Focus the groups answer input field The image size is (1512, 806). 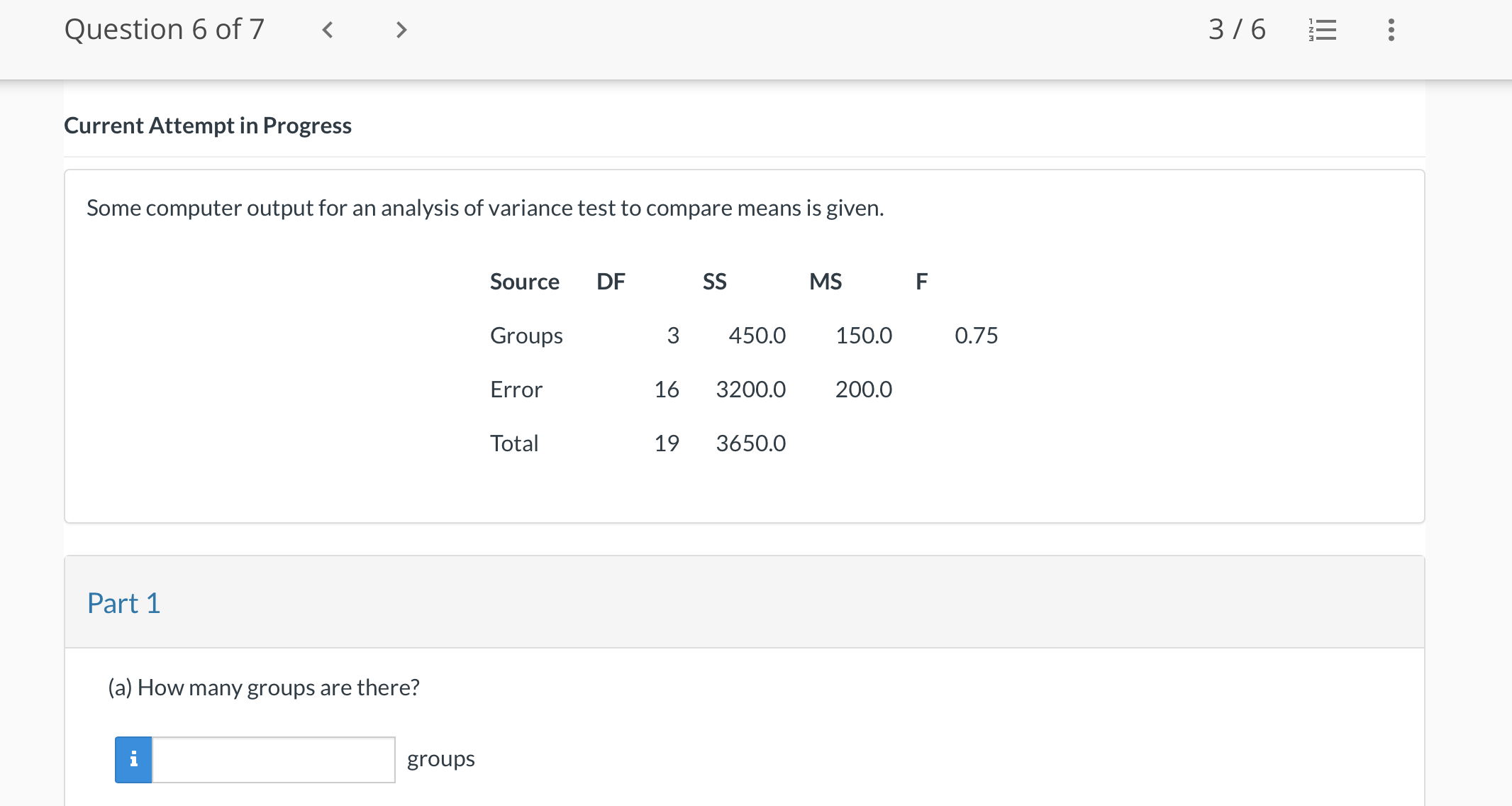click(274, 759)
